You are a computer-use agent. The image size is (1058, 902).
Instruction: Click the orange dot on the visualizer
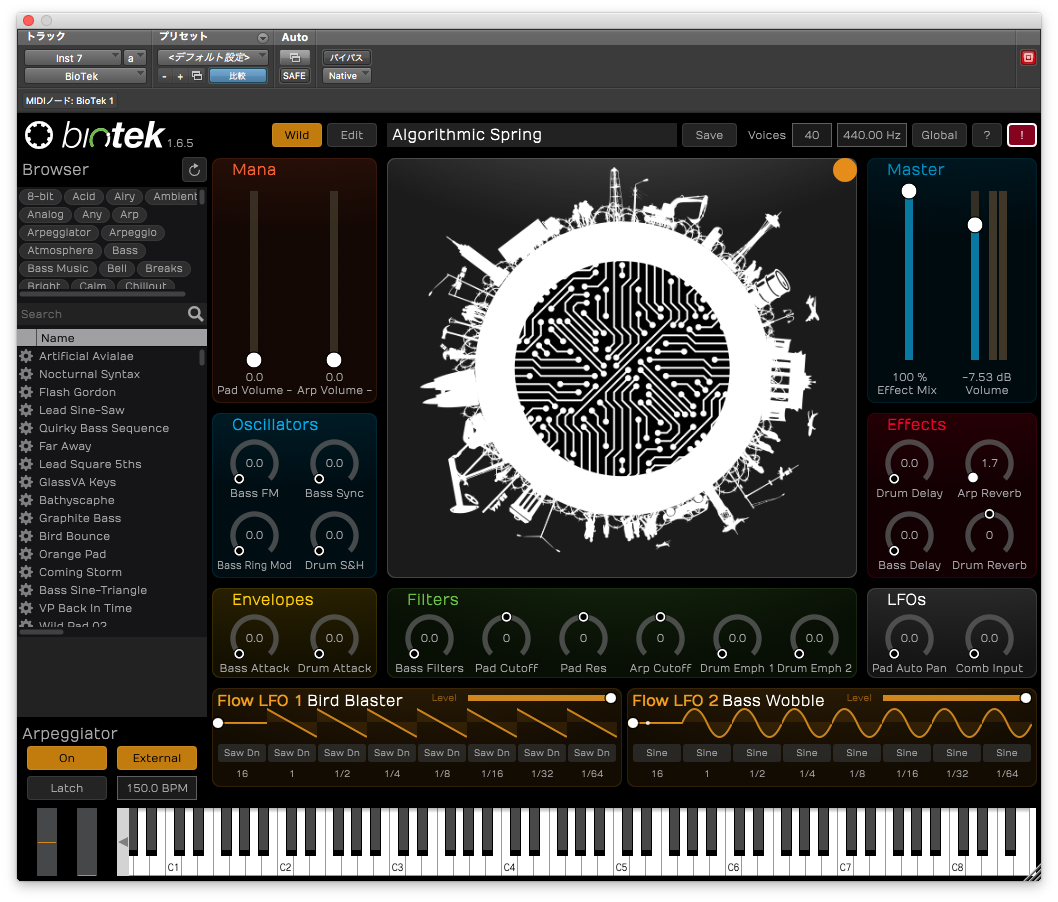click(x=844, y=170)
